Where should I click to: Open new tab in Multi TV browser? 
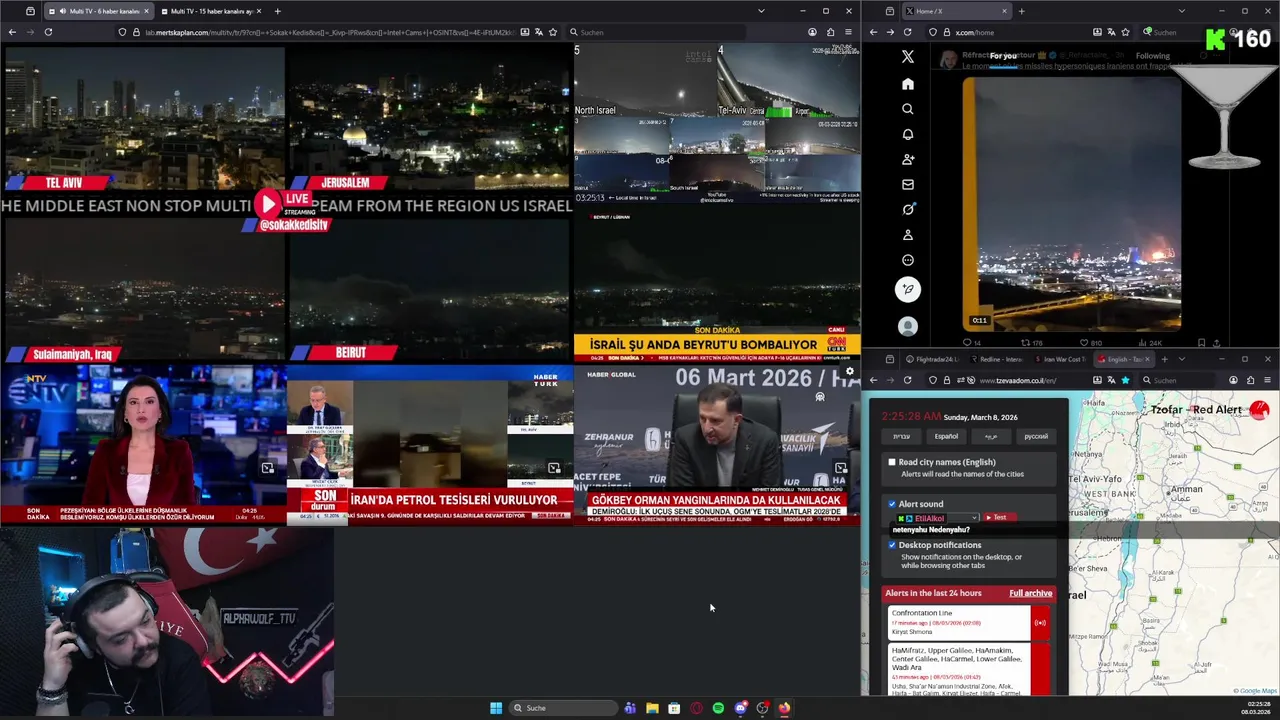(x=277, y=11)
